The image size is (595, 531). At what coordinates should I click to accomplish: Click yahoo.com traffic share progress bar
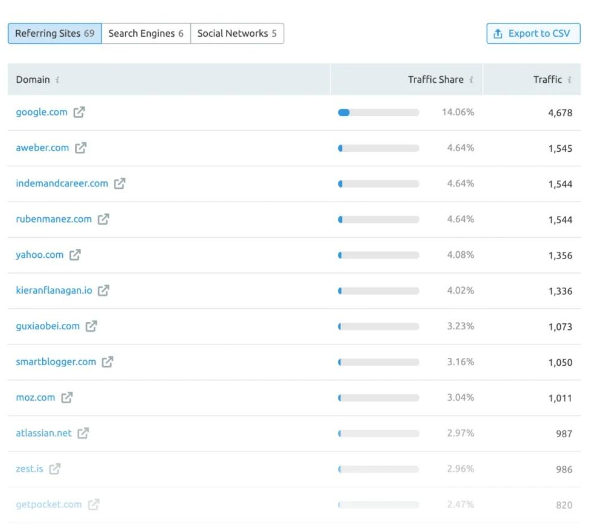pos(378,255)
